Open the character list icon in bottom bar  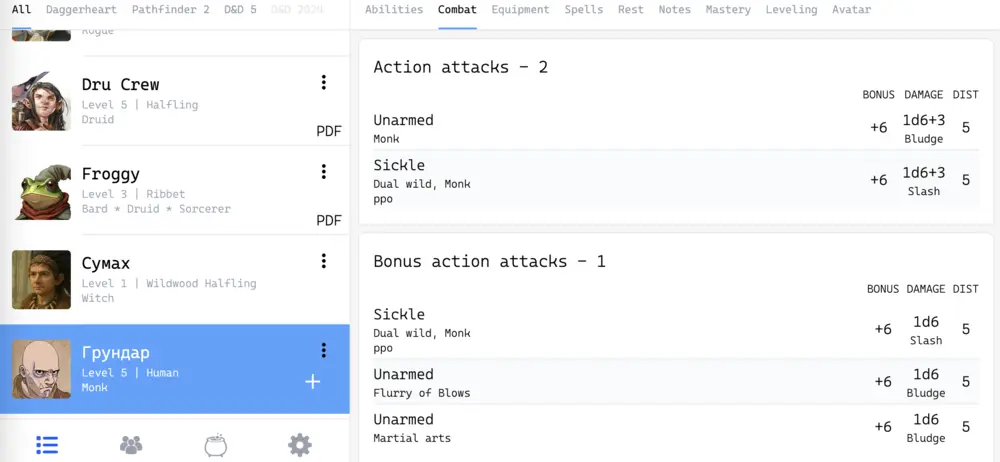click(x=47, y=445)
